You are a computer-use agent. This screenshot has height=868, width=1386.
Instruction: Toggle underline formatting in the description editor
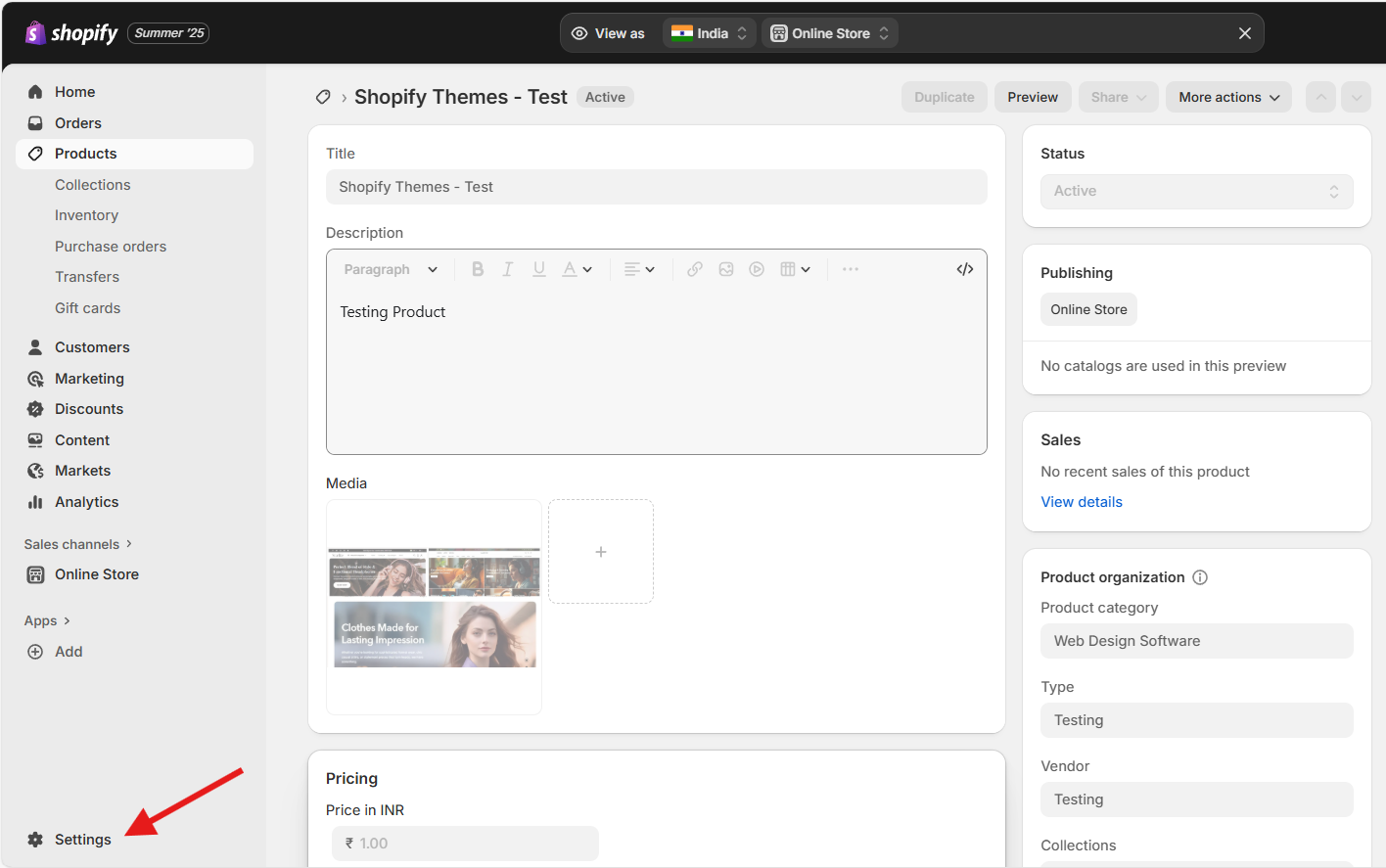click(538, 269)
